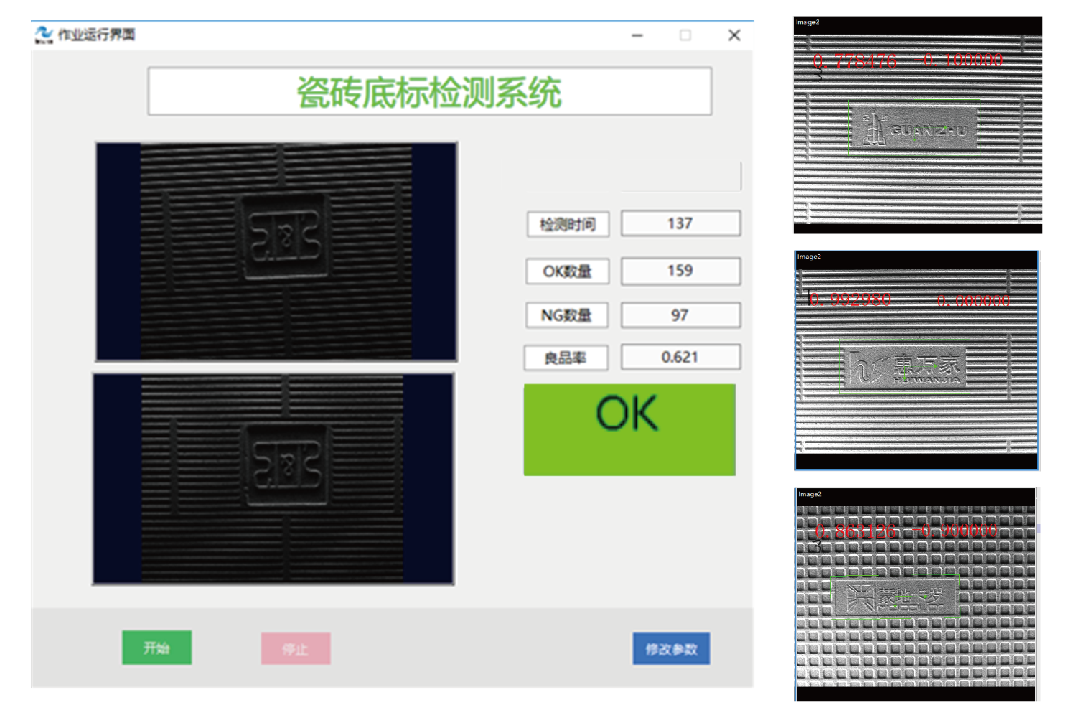The height and width of the screenshot is (725, 1075).
Task: Select the 检测时间 value field showing 137
Action: click(x=680, y=224)
